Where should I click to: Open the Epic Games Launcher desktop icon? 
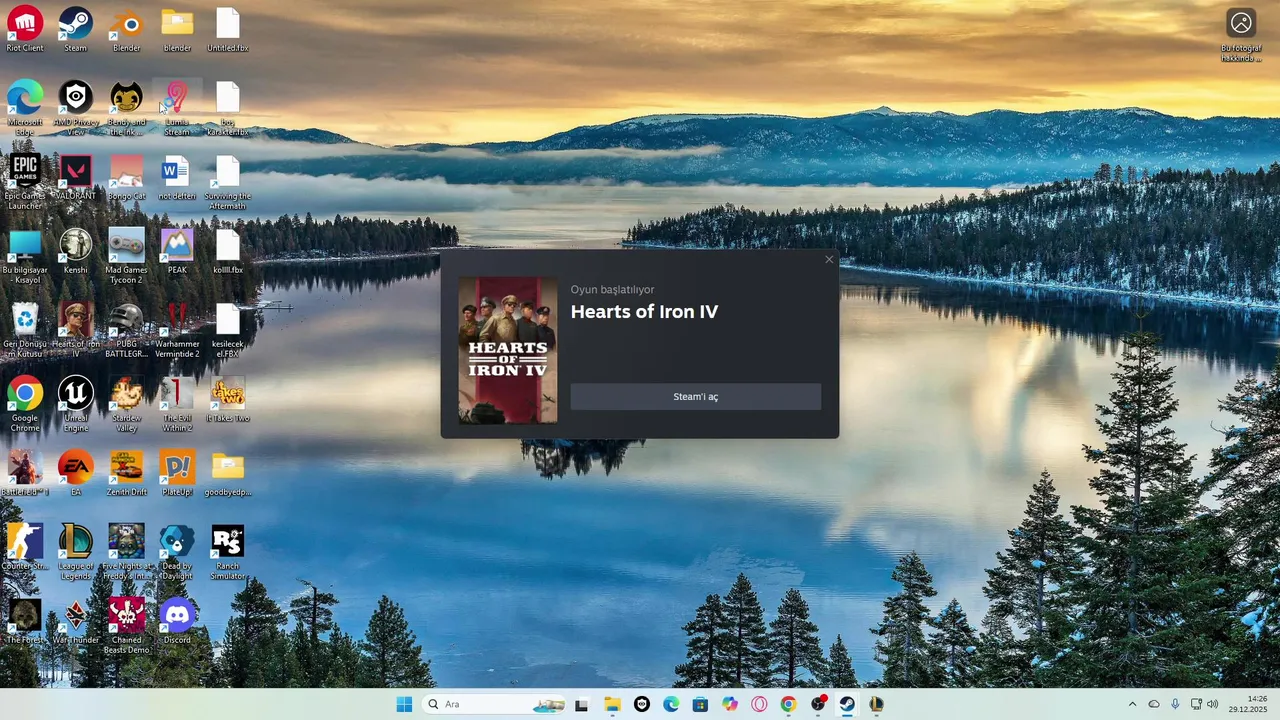(x=25, y=182)
